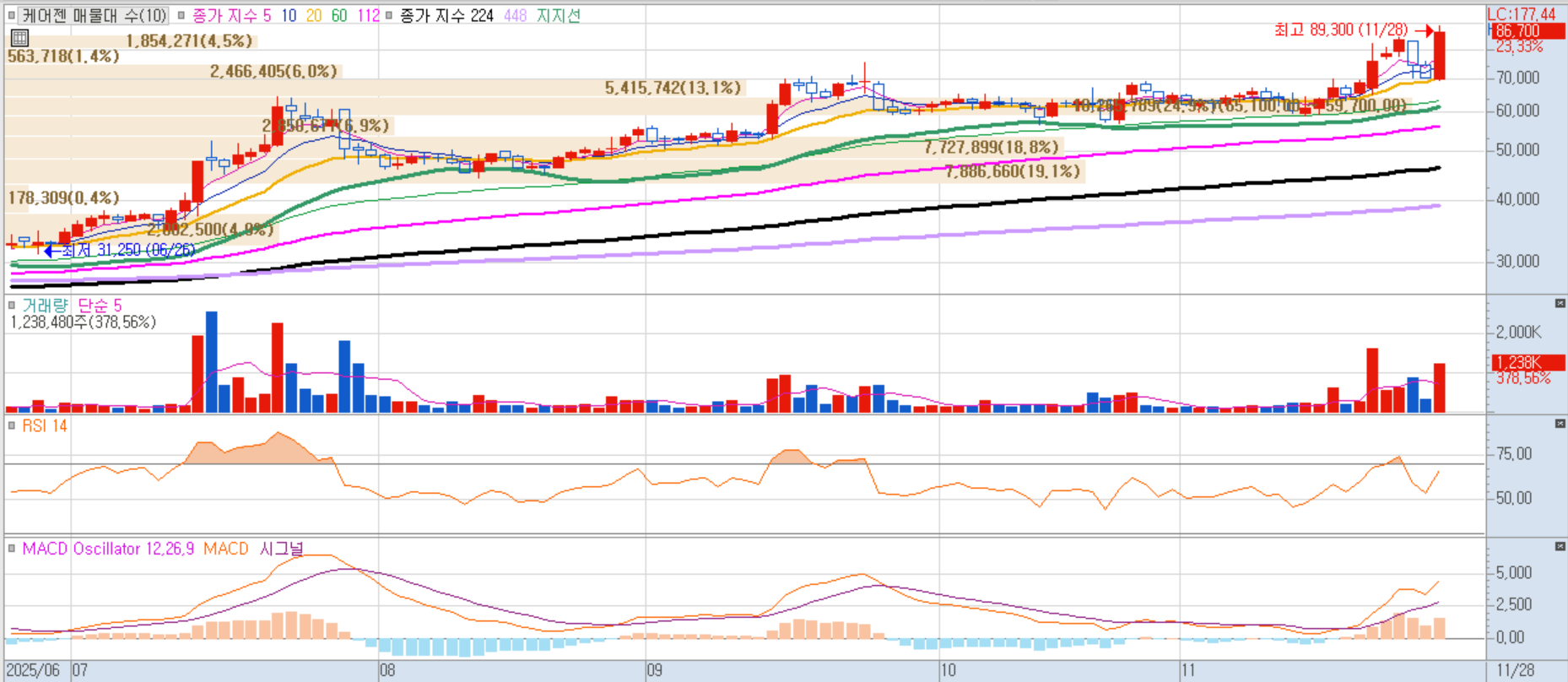Select the MACD Oscillator 12,26,9 label
1568x682 pixels.
coord(108,549)
